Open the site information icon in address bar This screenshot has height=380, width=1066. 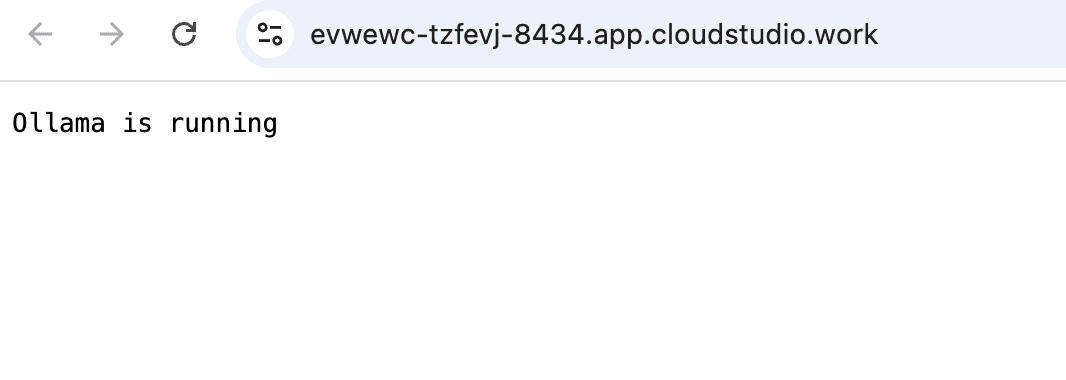270,34
